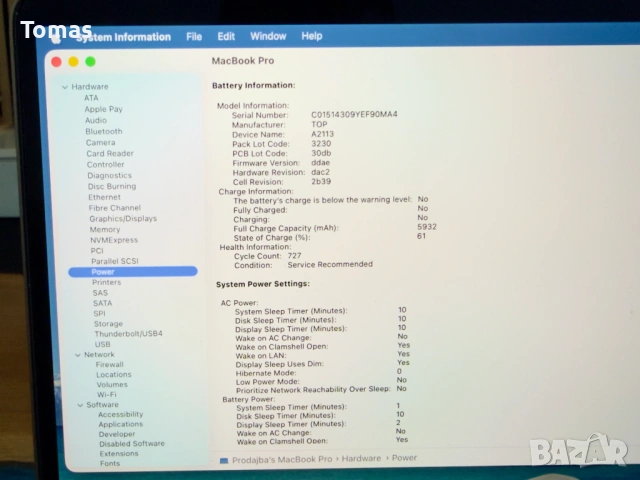640x480 pixels.
Task: Select Fibre Channel in the sidebar
Action: (x=115, y=208)
